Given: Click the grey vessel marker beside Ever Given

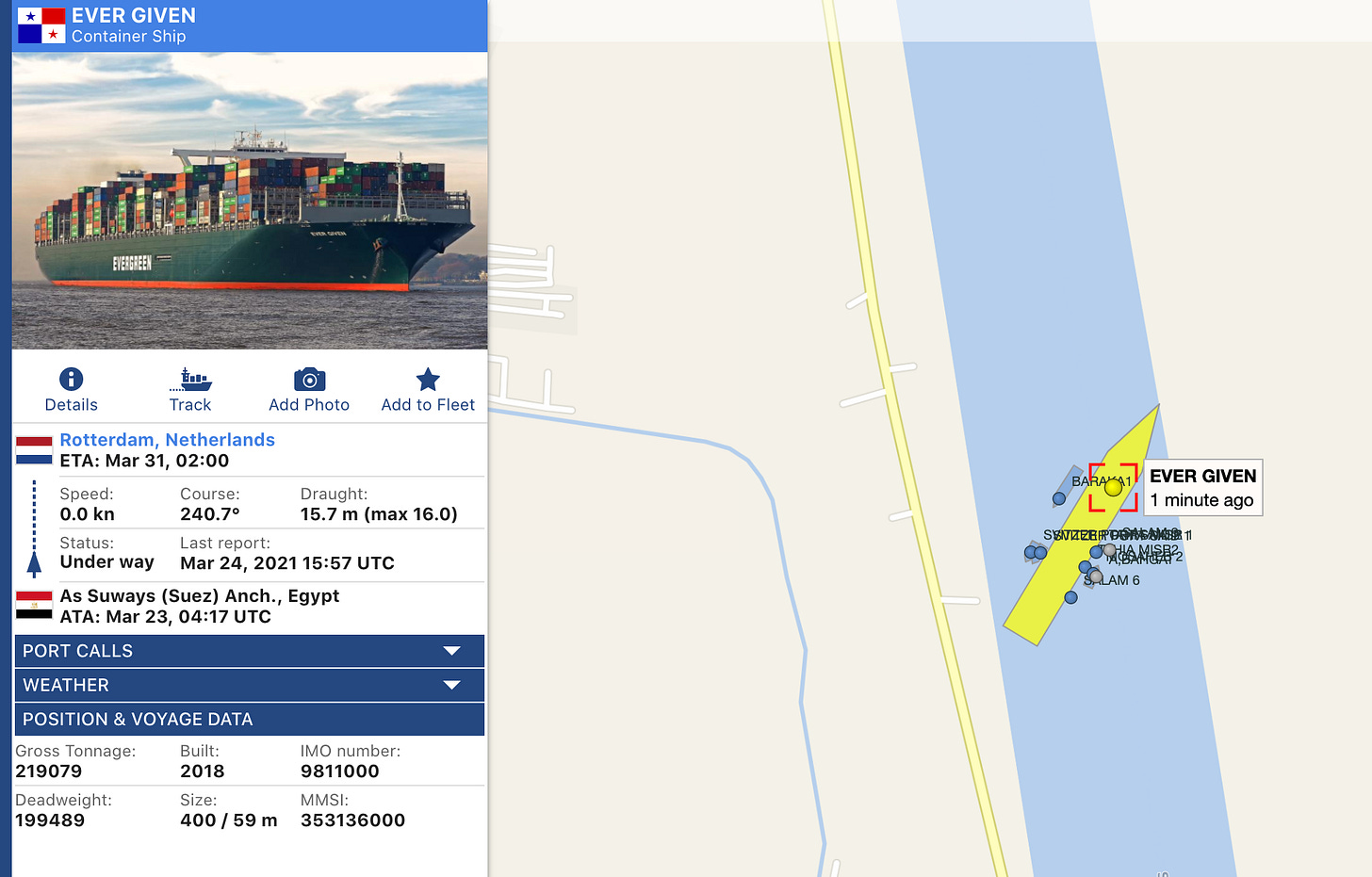Looking at the screenshot, I should coord(1109,550).
